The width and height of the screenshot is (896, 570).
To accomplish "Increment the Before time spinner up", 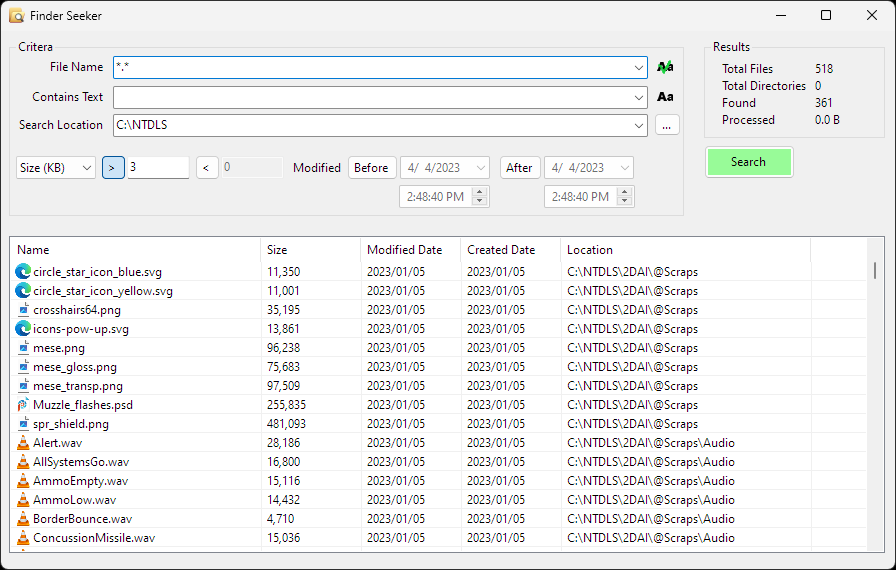I will 480,192.
